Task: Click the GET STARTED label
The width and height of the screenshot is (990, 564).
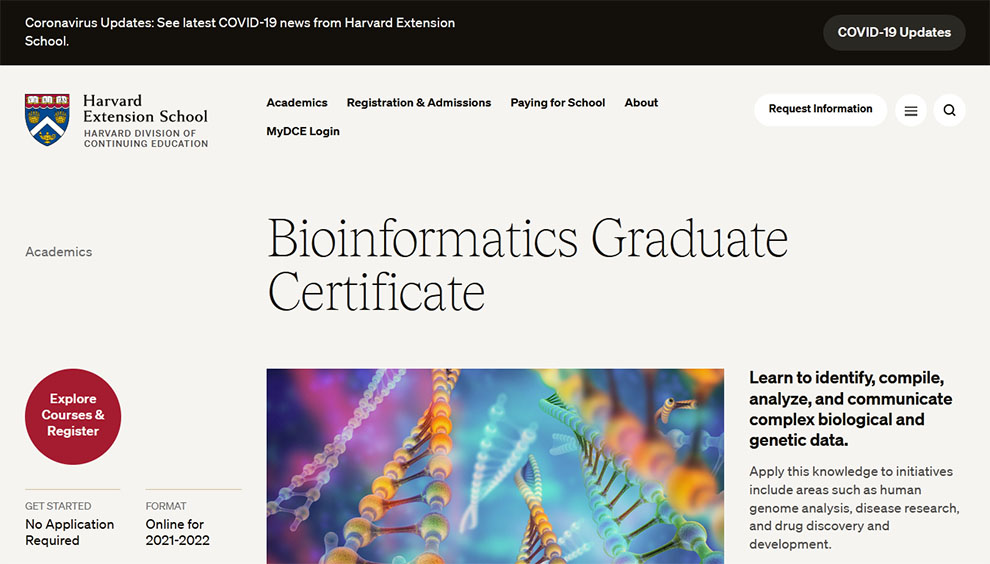Action: 58,506
